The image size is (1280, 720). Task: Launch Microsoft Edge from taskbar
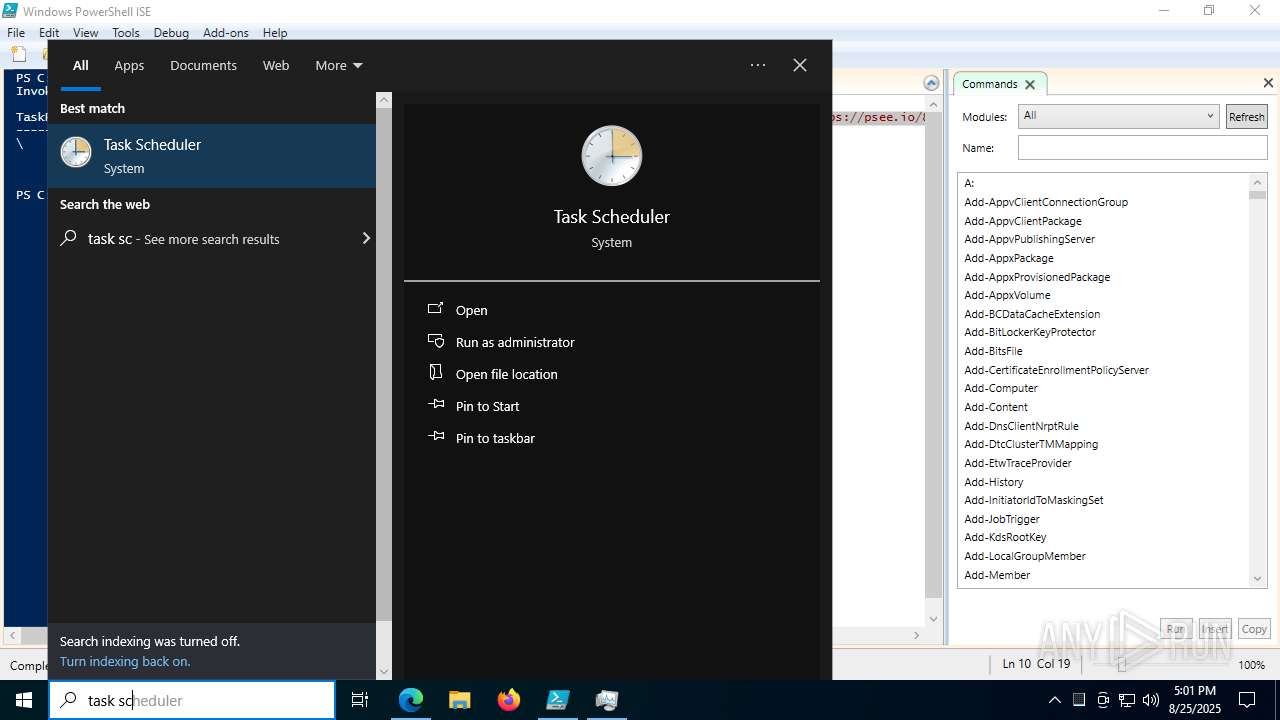coord(411,700)
